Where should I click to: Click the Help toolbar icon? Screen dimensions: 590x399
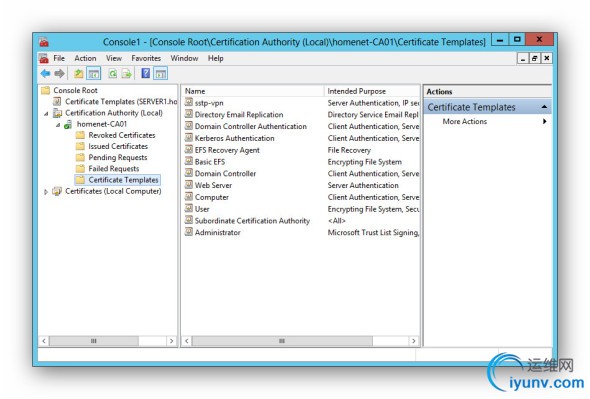point(145,73)
